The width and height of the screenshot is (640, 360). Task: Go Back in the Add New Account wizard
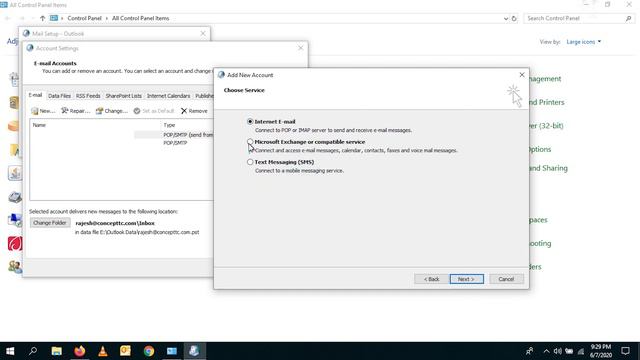[431, 279]
